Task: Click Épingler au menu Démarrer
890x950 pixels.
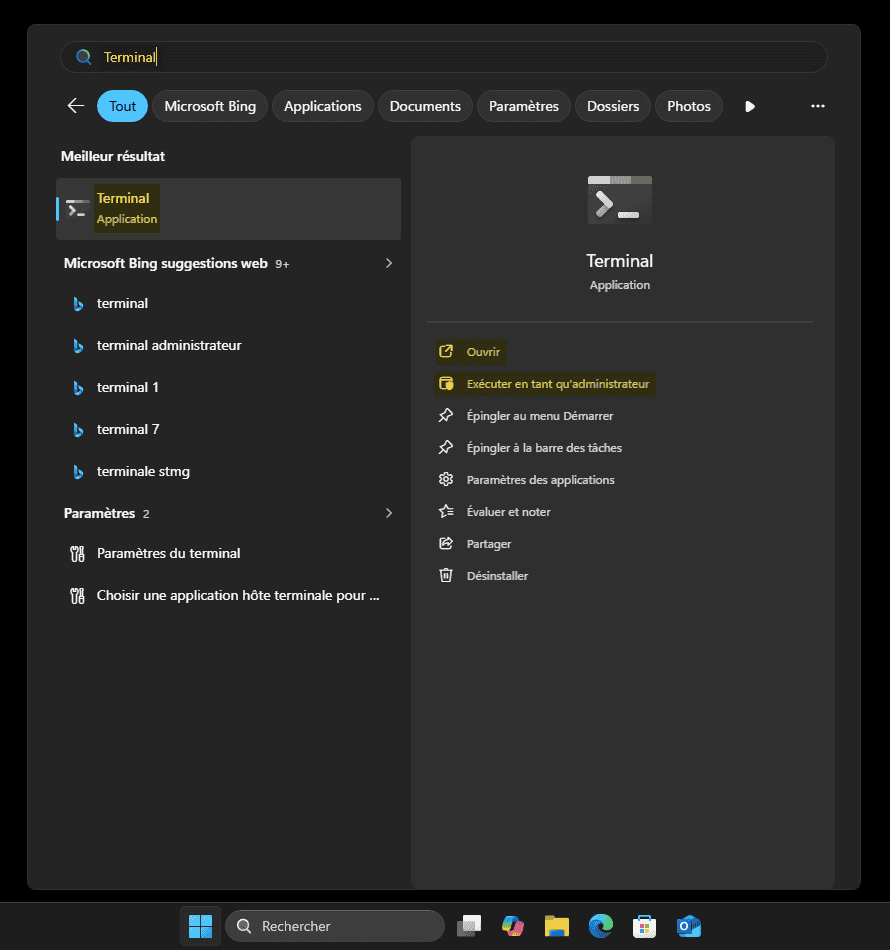Action: coord(526,416)
